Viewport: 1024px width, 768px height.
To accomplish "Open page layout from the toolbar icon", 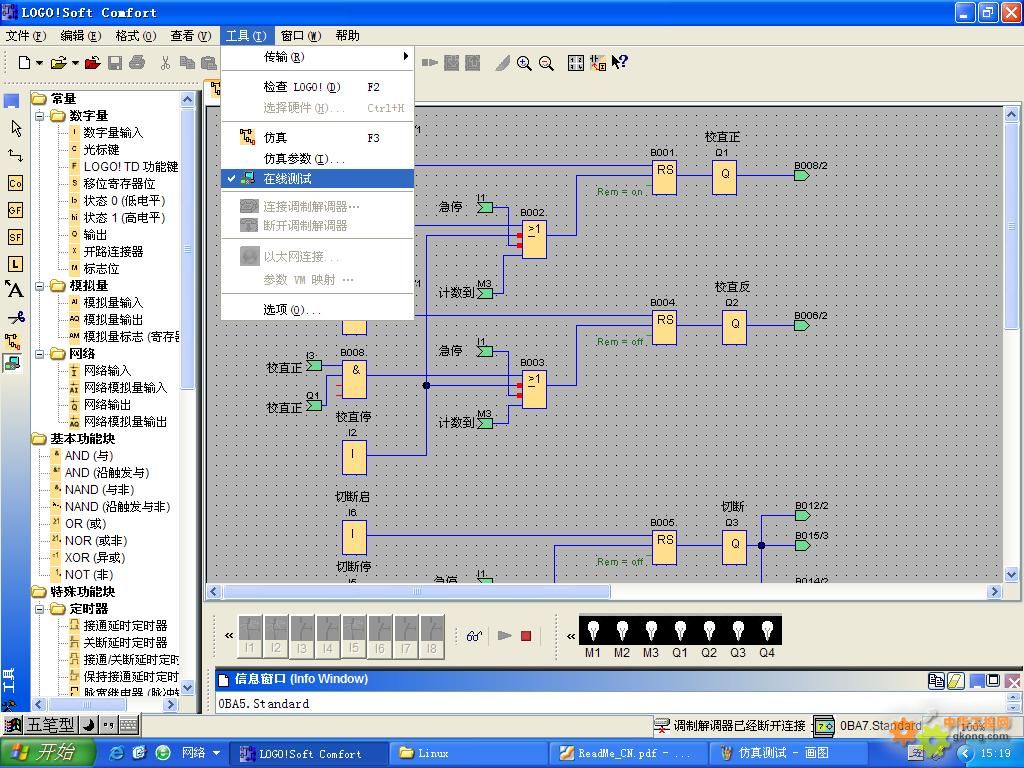I will click(x=575, y=63).
